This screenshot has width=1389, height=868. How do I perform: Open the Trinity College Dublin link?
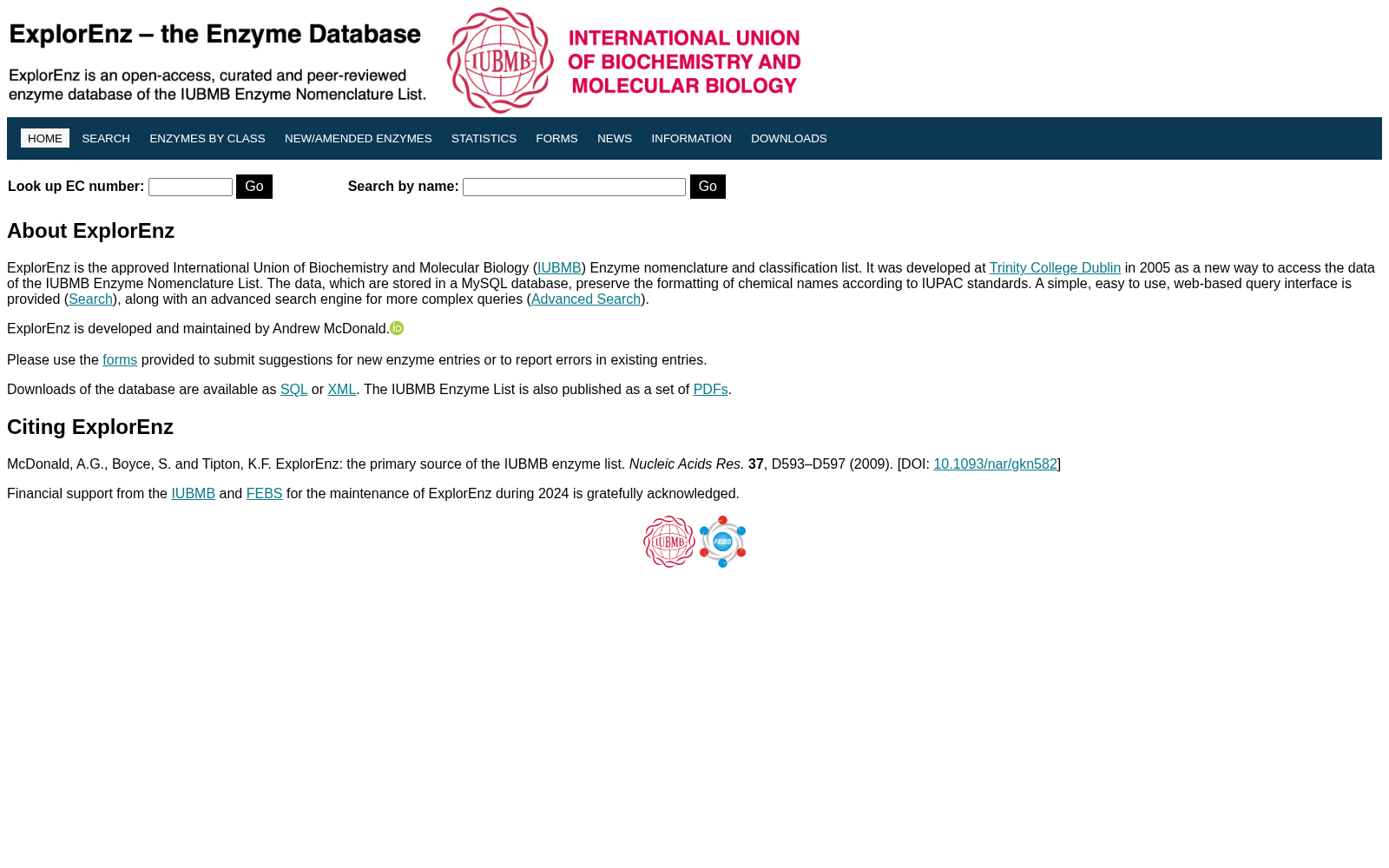1055,268
